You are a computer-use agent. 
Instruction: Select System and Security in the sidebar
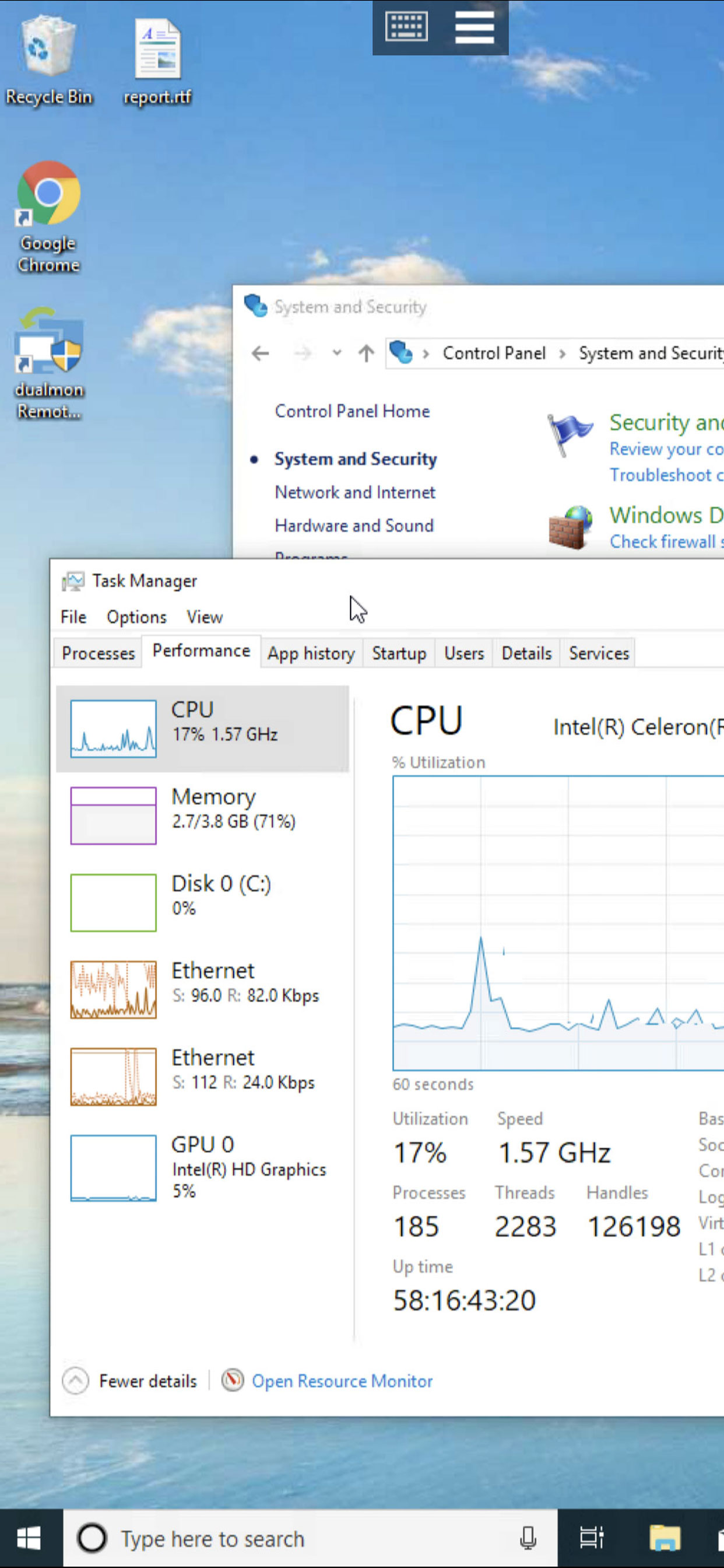tap(356, 459)
